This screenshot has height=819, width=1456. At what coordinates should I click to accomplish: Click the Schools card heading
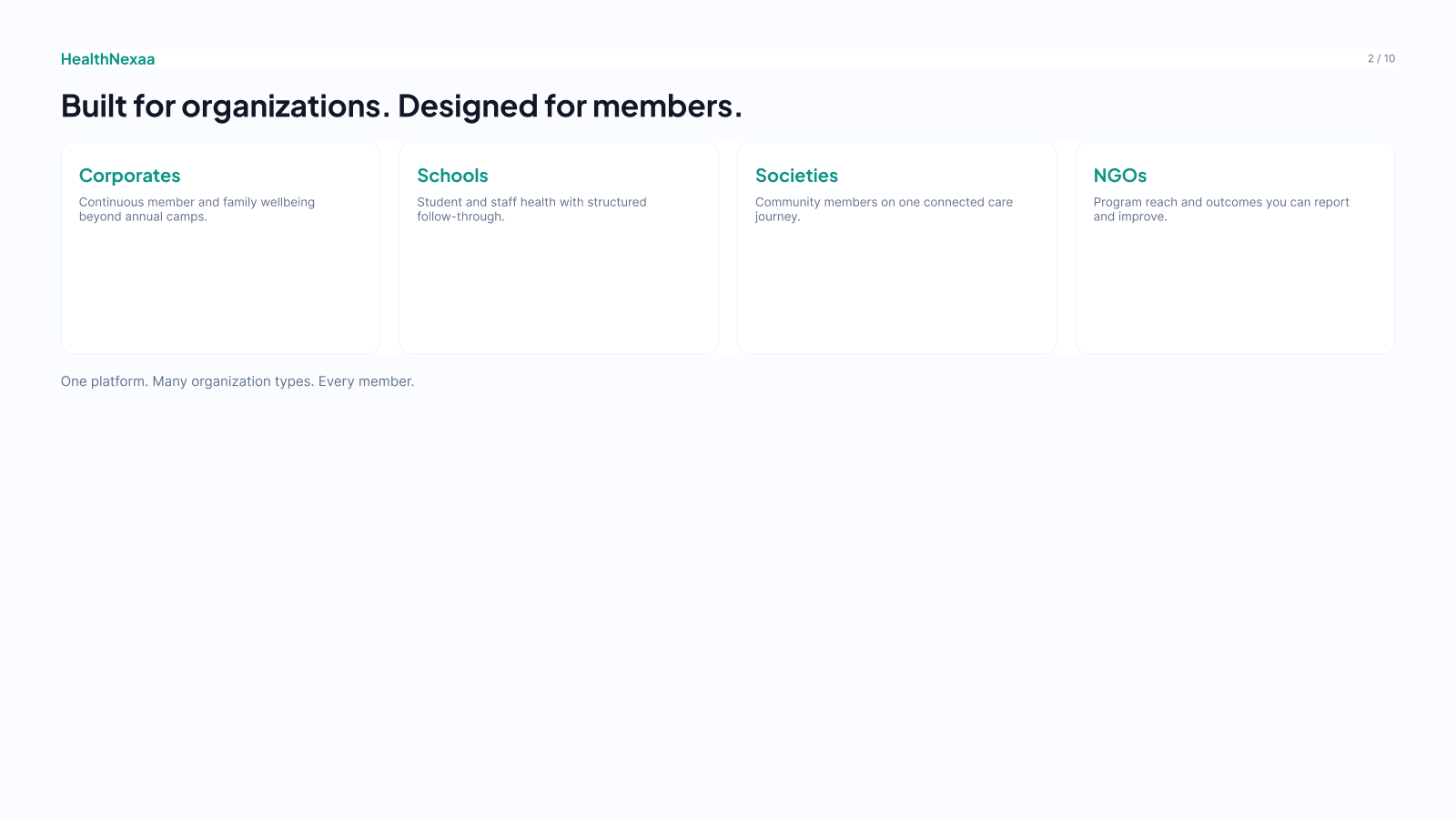[x=452, y=176]
